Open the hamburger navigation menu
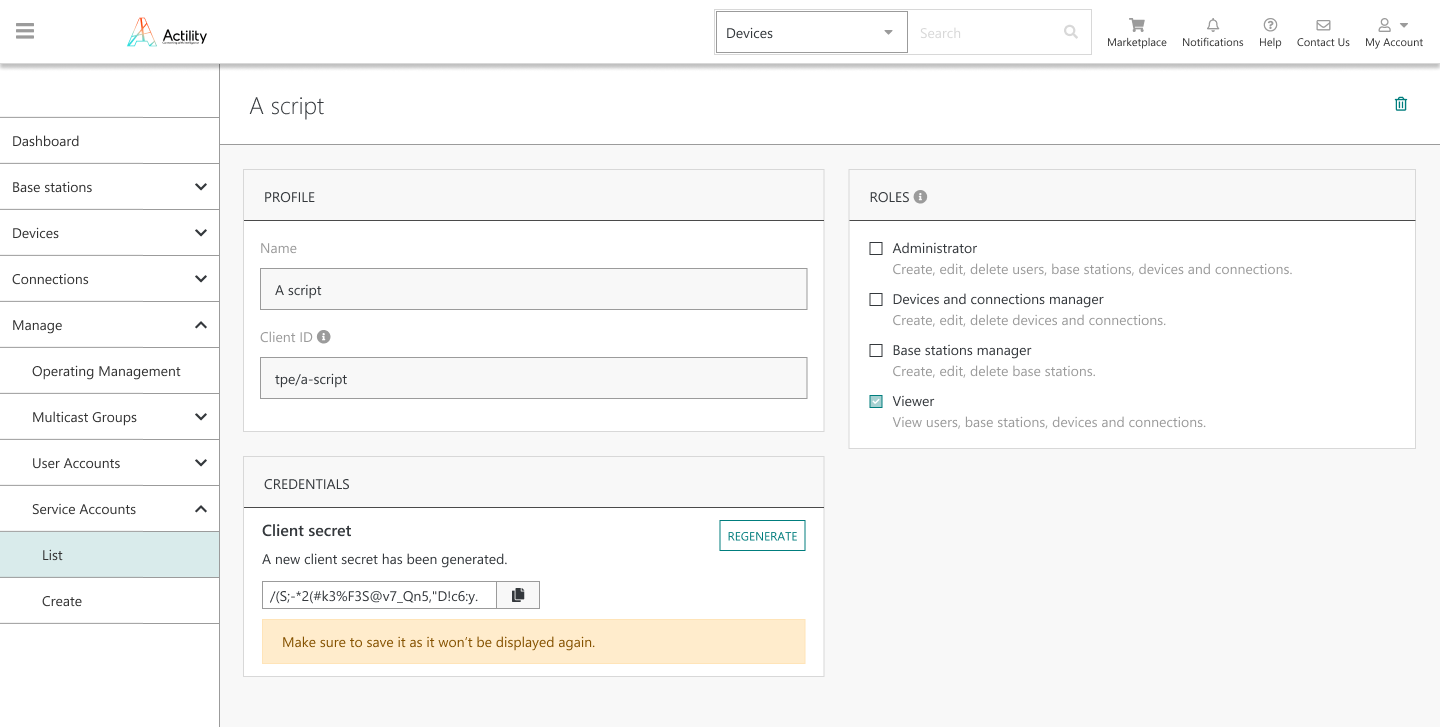The image size is (1440, 727). tap(25, 31)
